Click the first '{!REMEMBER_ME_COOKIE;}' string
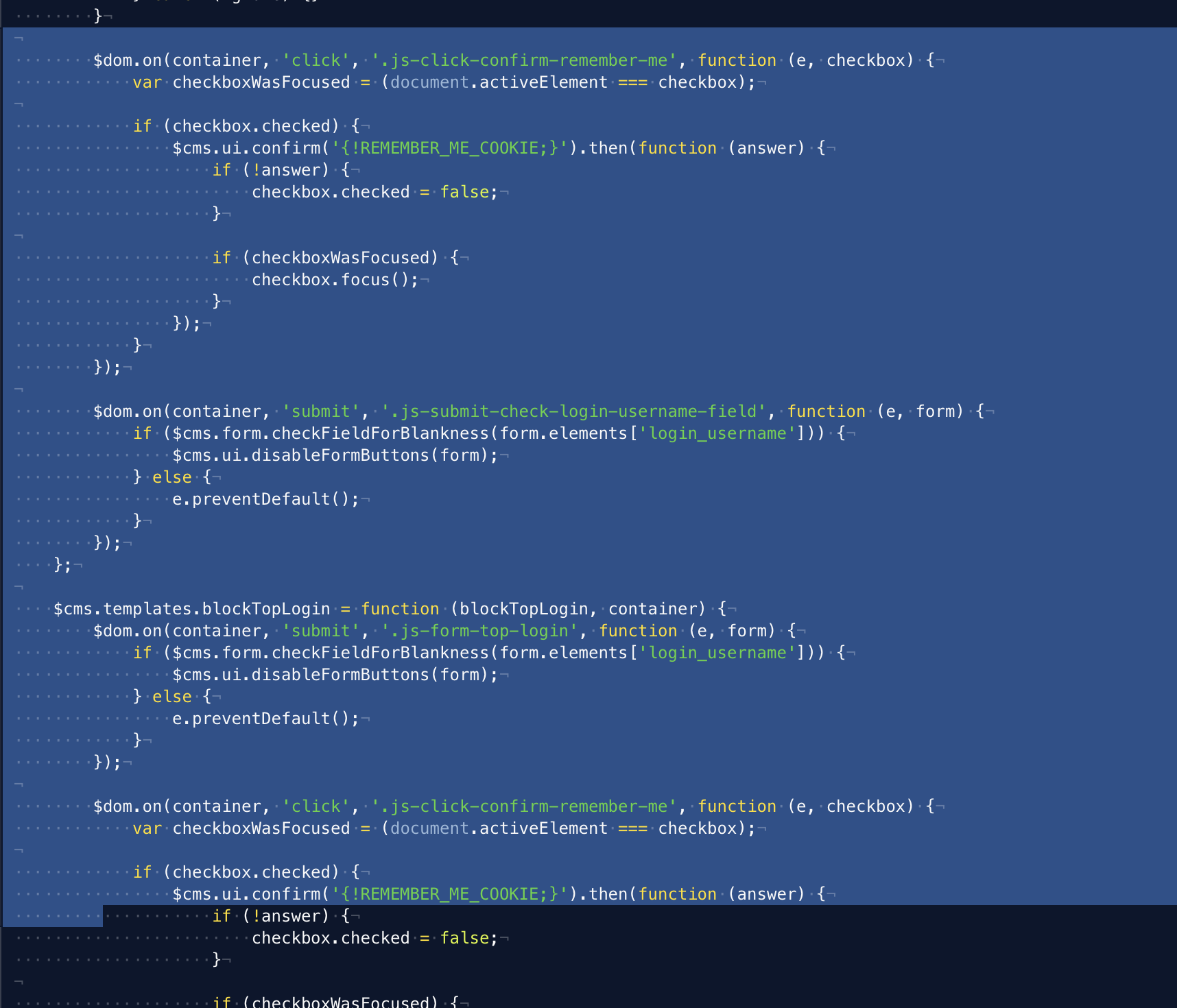Screen dimensions: 1177x1008 (450, 148)
